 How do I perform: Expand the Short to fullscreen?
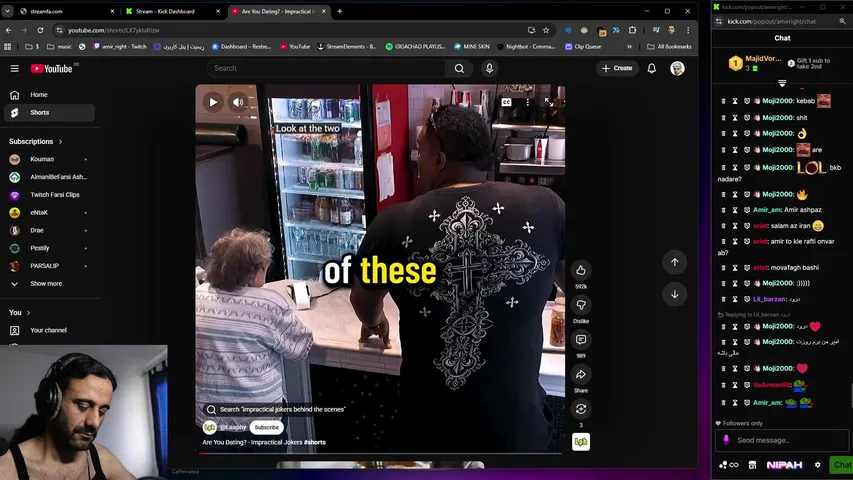tap(549, 102)
